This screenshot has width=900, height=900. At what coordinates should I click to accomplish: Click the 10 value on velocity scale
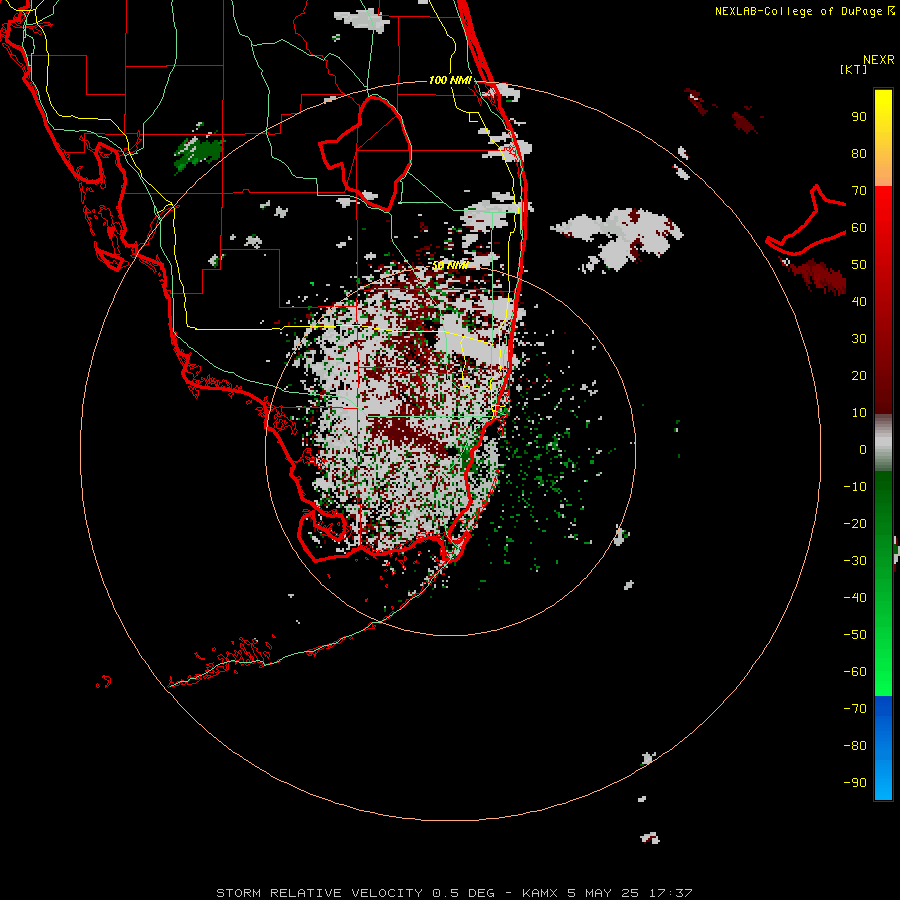point(859,413)
